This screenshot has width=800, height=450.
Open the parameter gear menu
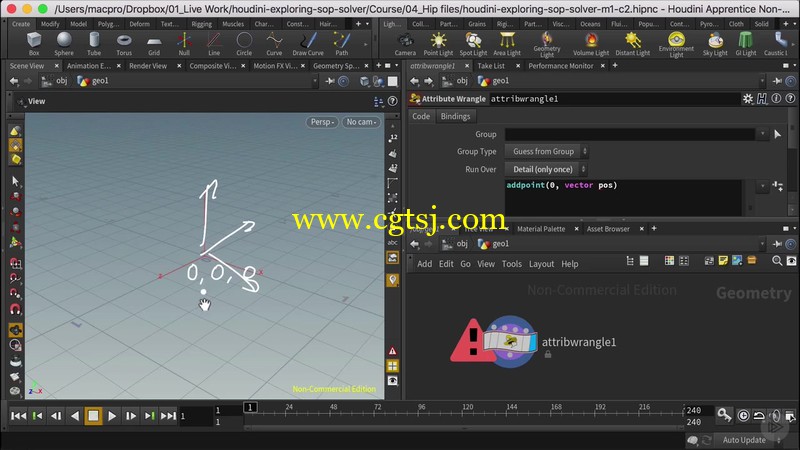click(x=747, y=99)
